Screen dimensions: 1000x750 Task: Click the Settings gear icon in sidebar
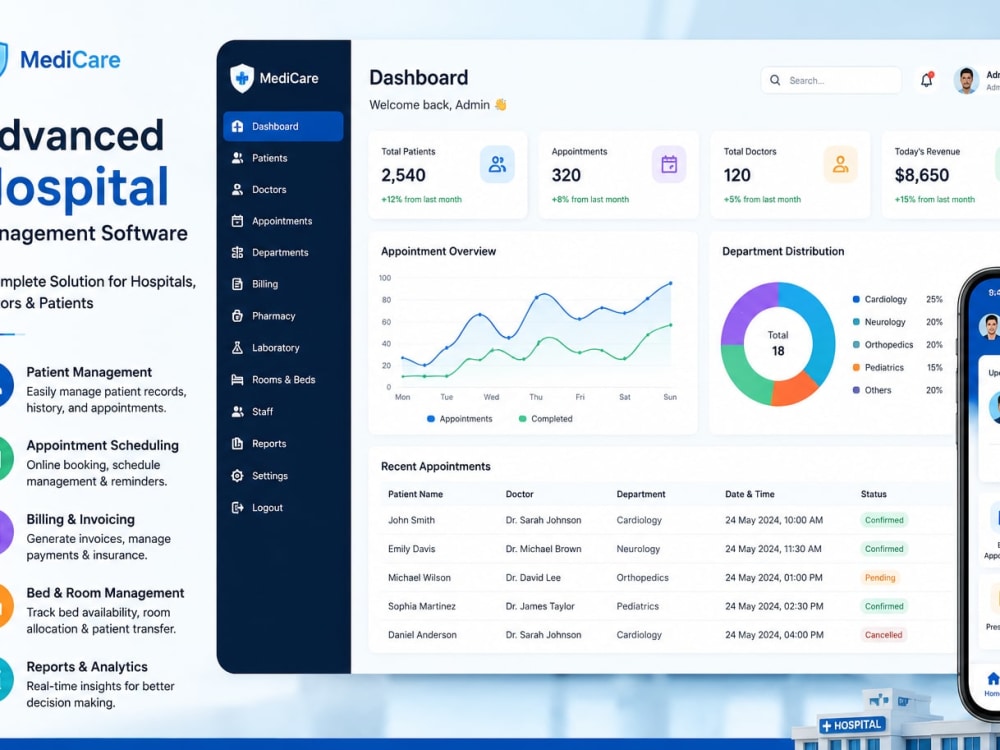237,476
